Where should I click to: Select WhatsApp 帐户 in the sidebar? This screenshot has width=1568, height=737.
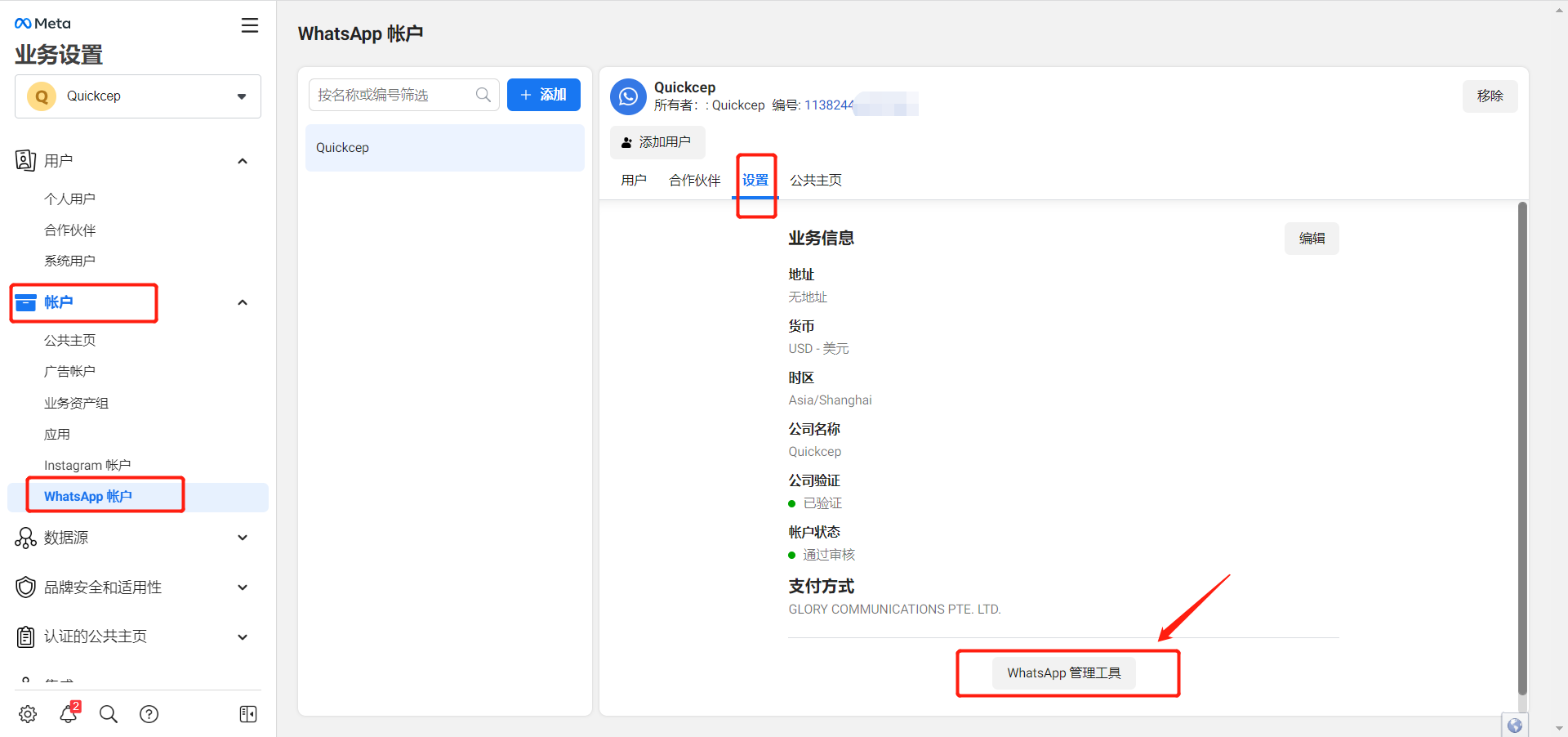[x=138, y=497]
